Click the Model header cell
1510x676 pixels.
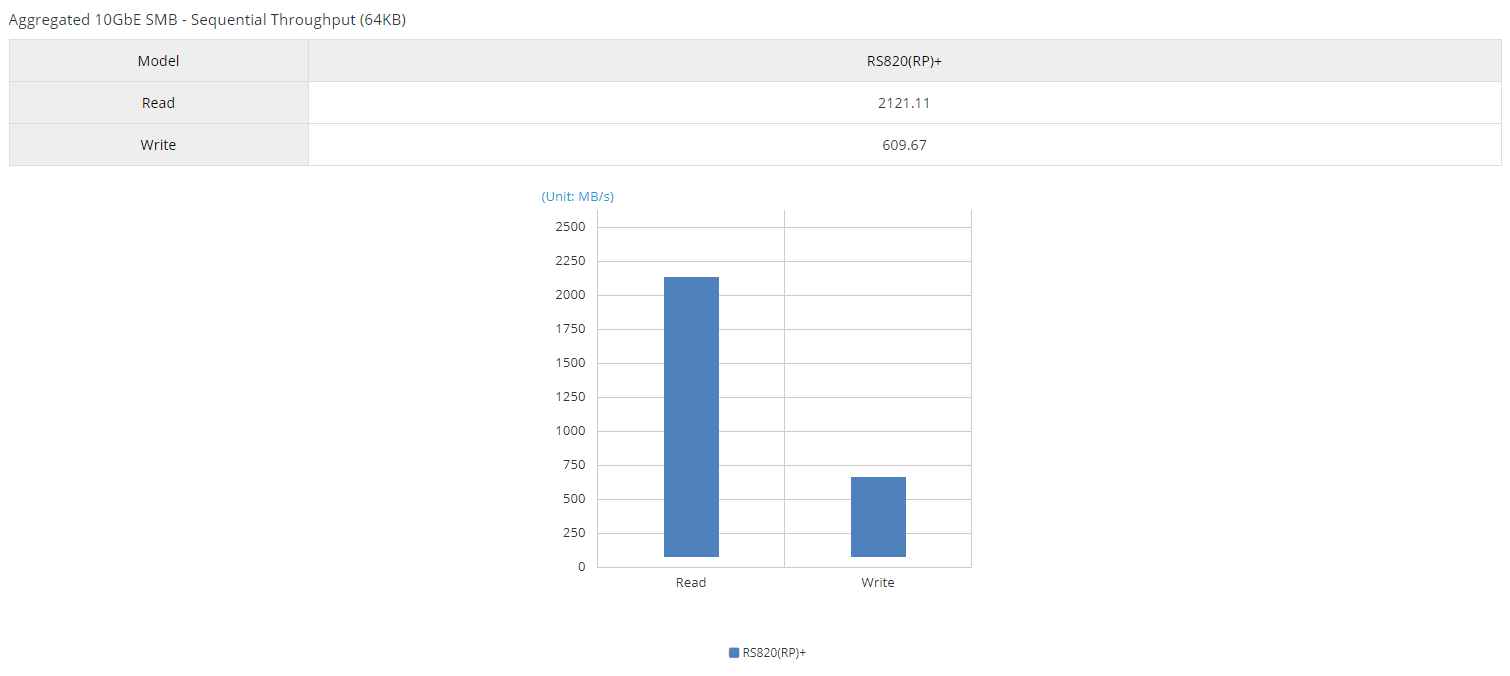point(159,61)
